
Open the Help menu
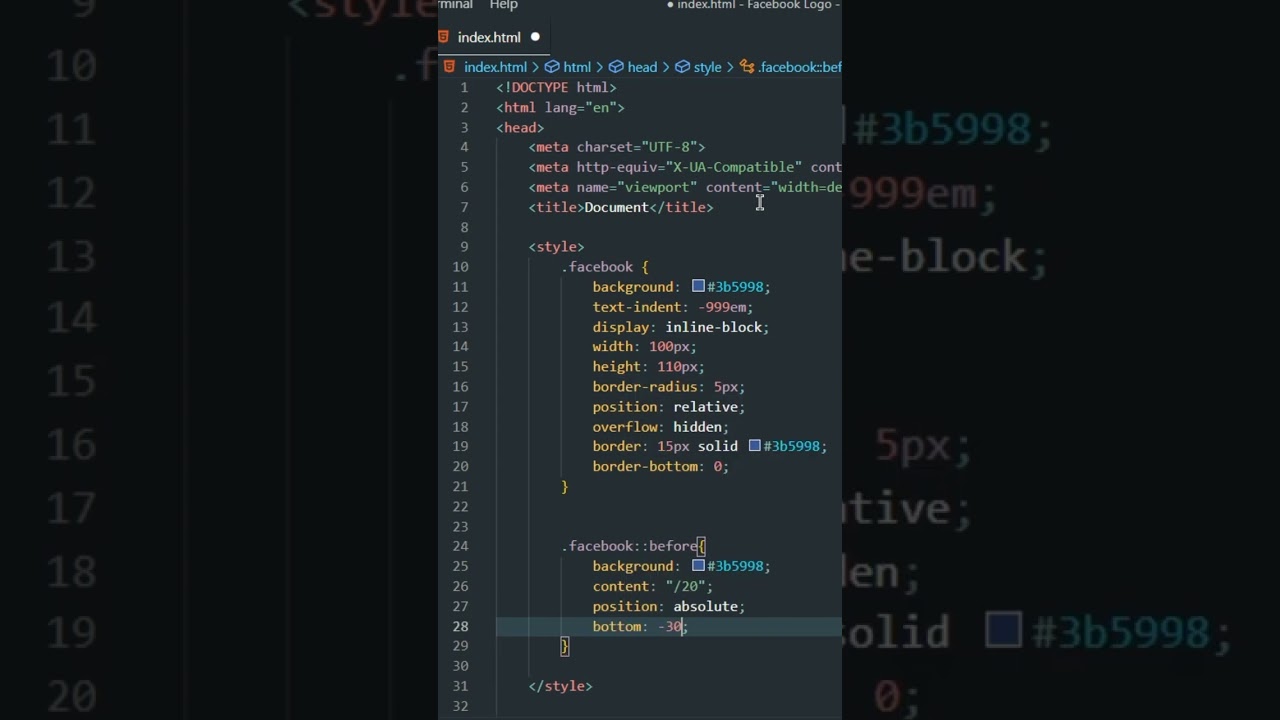tap(503, 5)
